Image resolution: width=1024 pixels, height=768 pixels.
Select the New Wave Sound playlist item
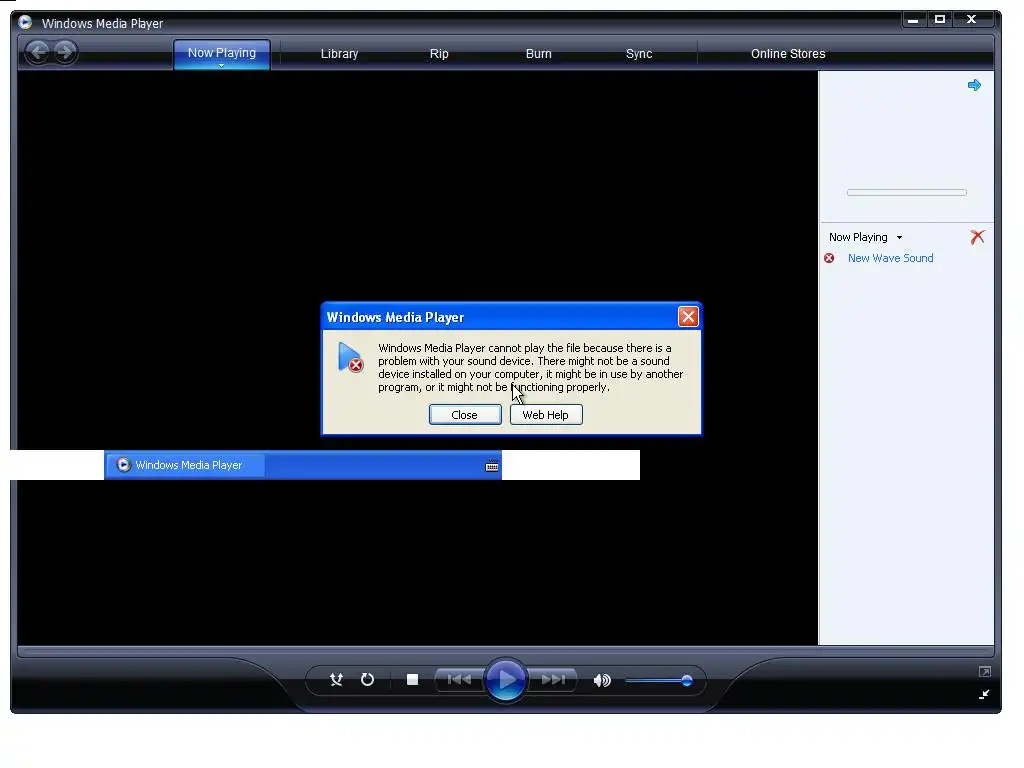[890, 258]
